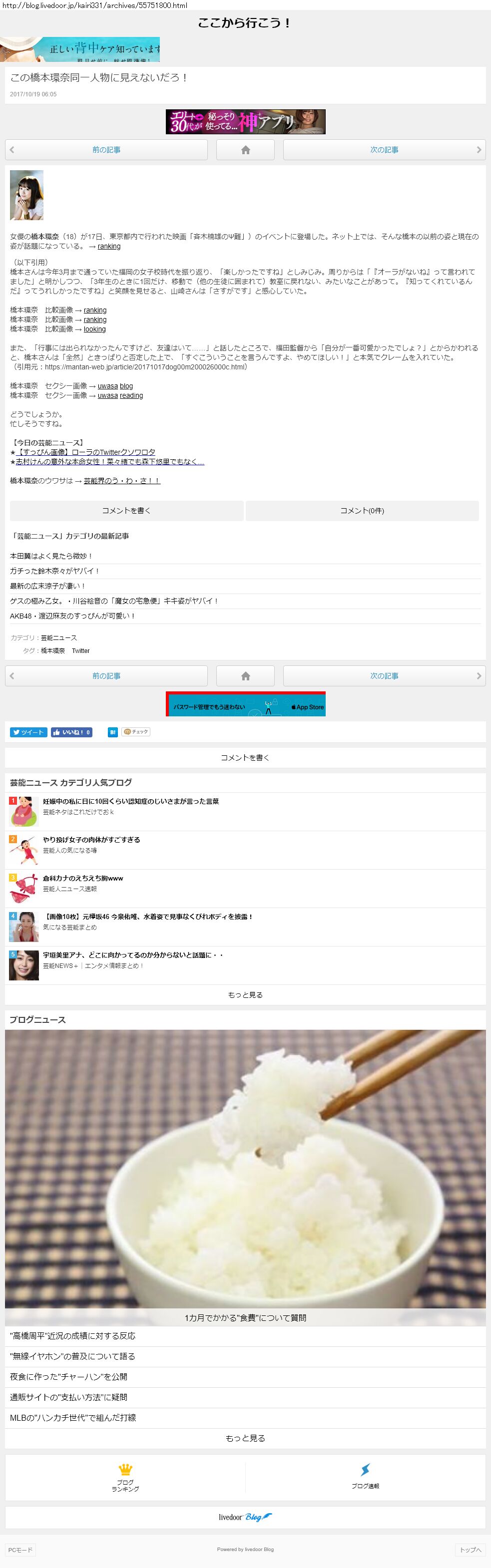This screenshot has height=1568, width=491.
Task: Click the Hatena bookmark B! icon
Action: pos(113,732)
